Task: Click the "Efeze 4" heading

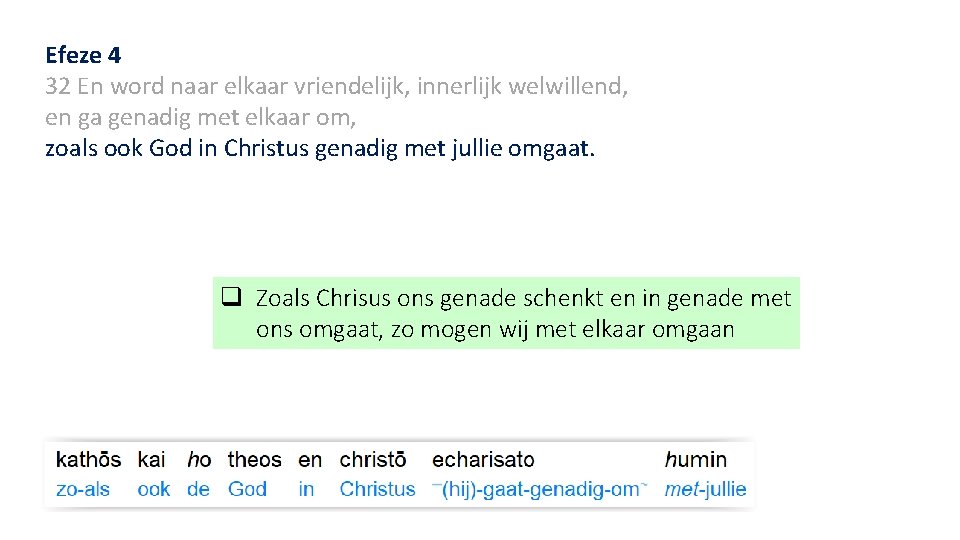Action: (83, 54)
